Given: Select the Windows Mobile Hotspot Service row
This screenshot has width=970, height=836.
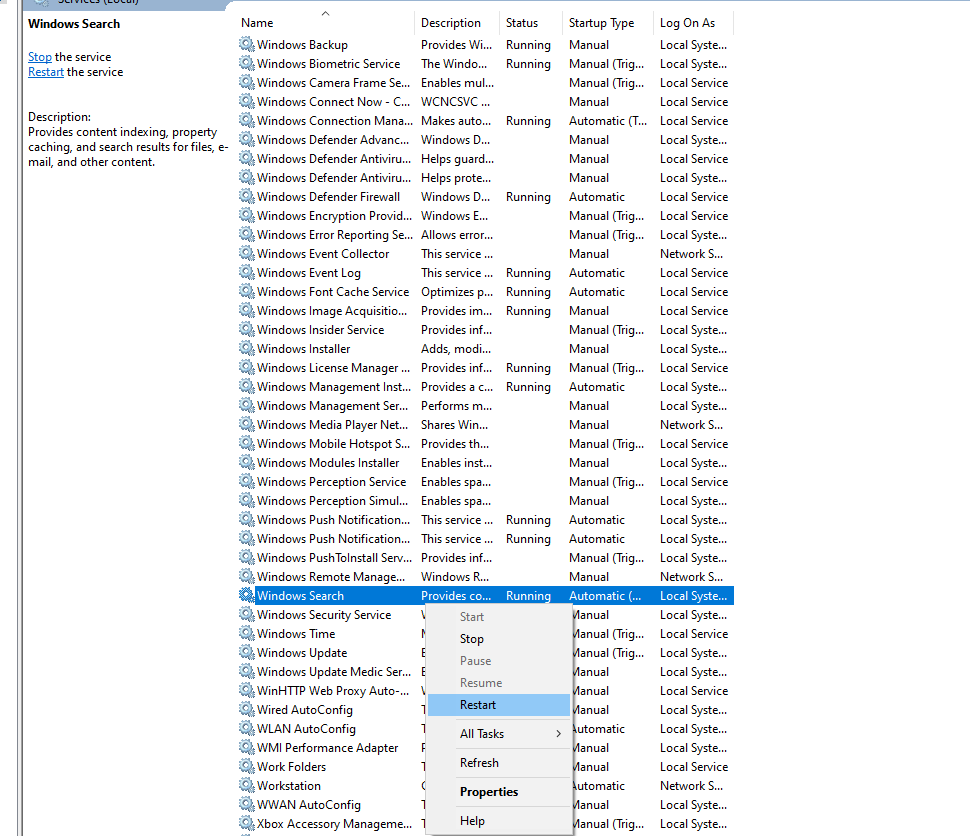Looking at the screenshot, I should click(486, 444).
